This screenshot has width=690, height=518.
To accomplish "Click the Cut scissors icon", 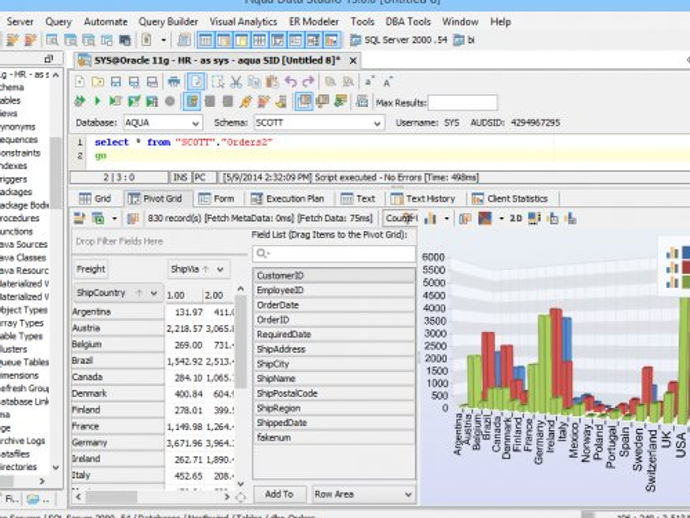I will click(236, 82).
